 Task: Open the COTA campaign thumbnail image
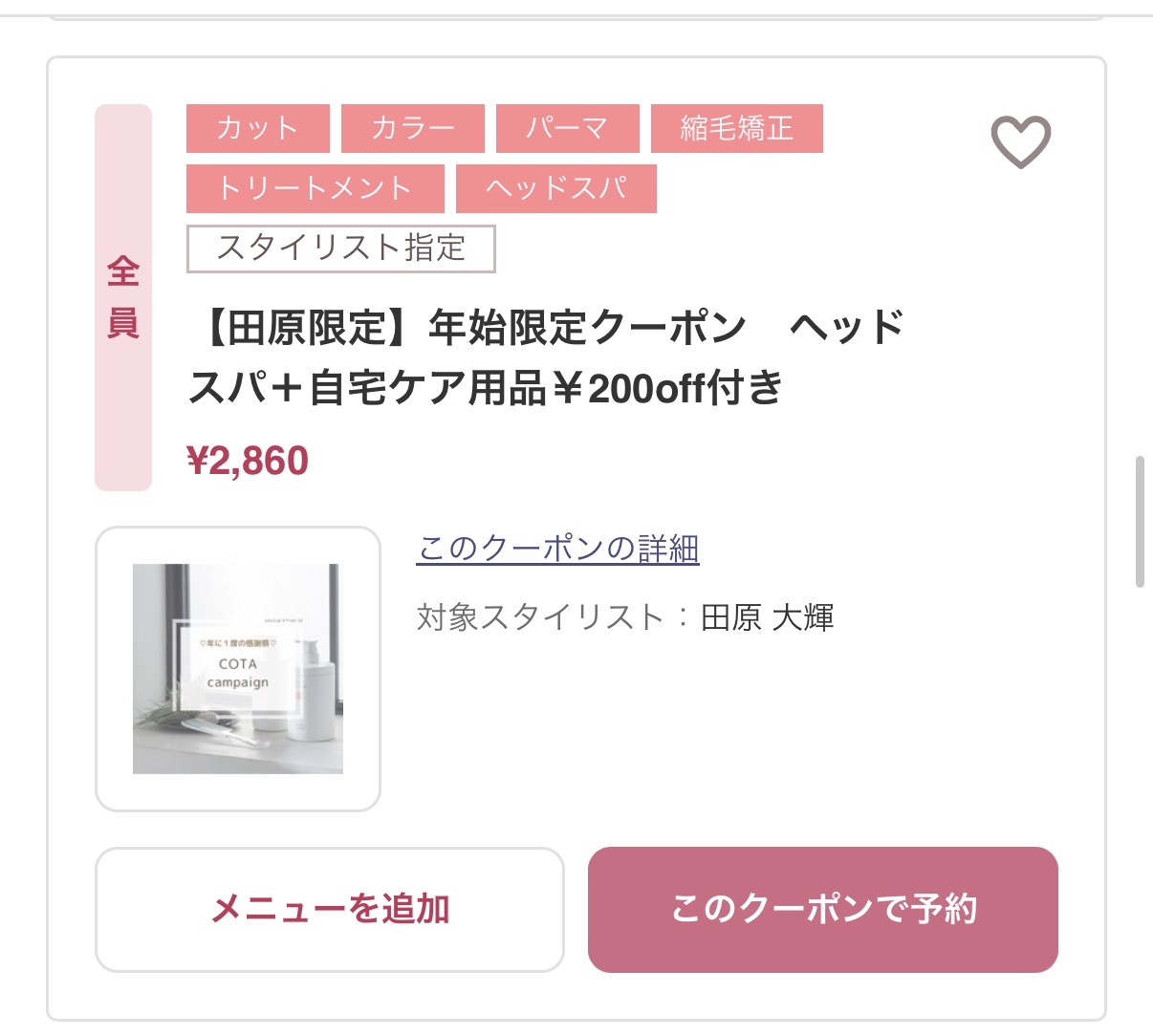[238, 668]
